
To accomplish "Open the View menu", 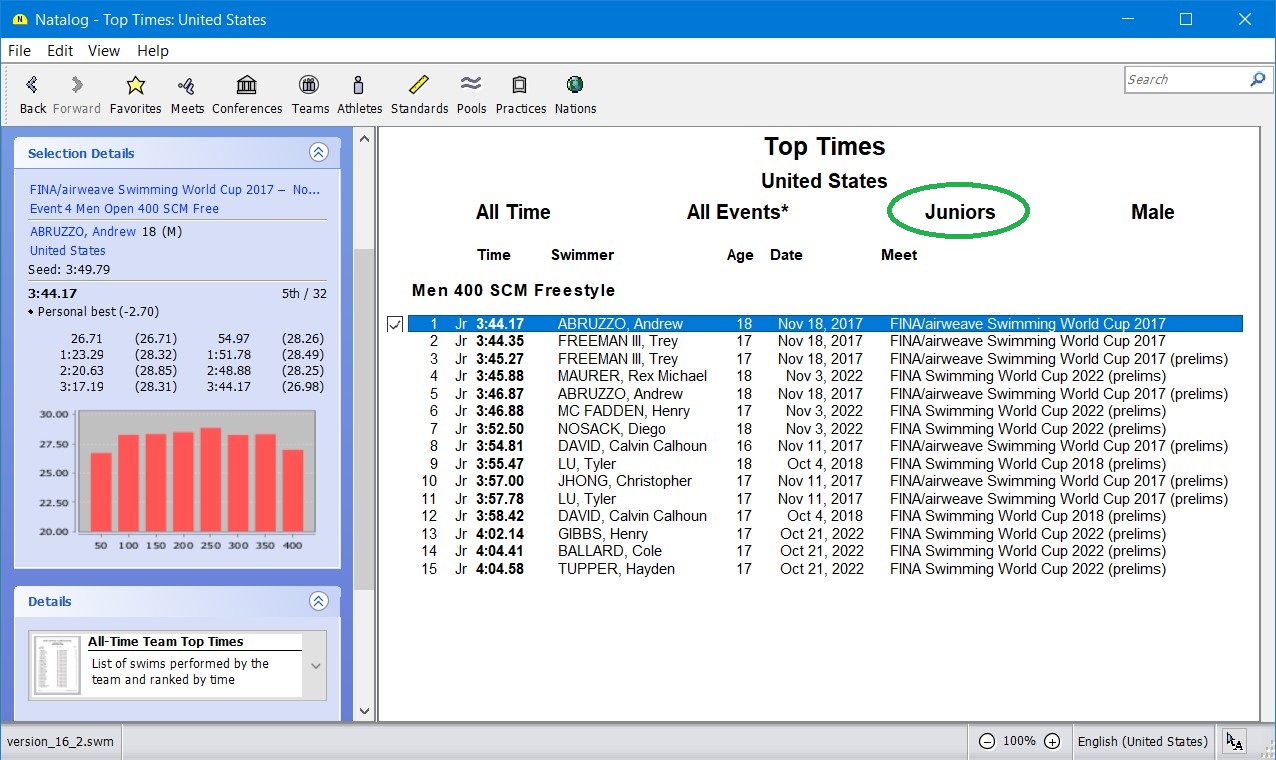I will click(x=104, y=51).
